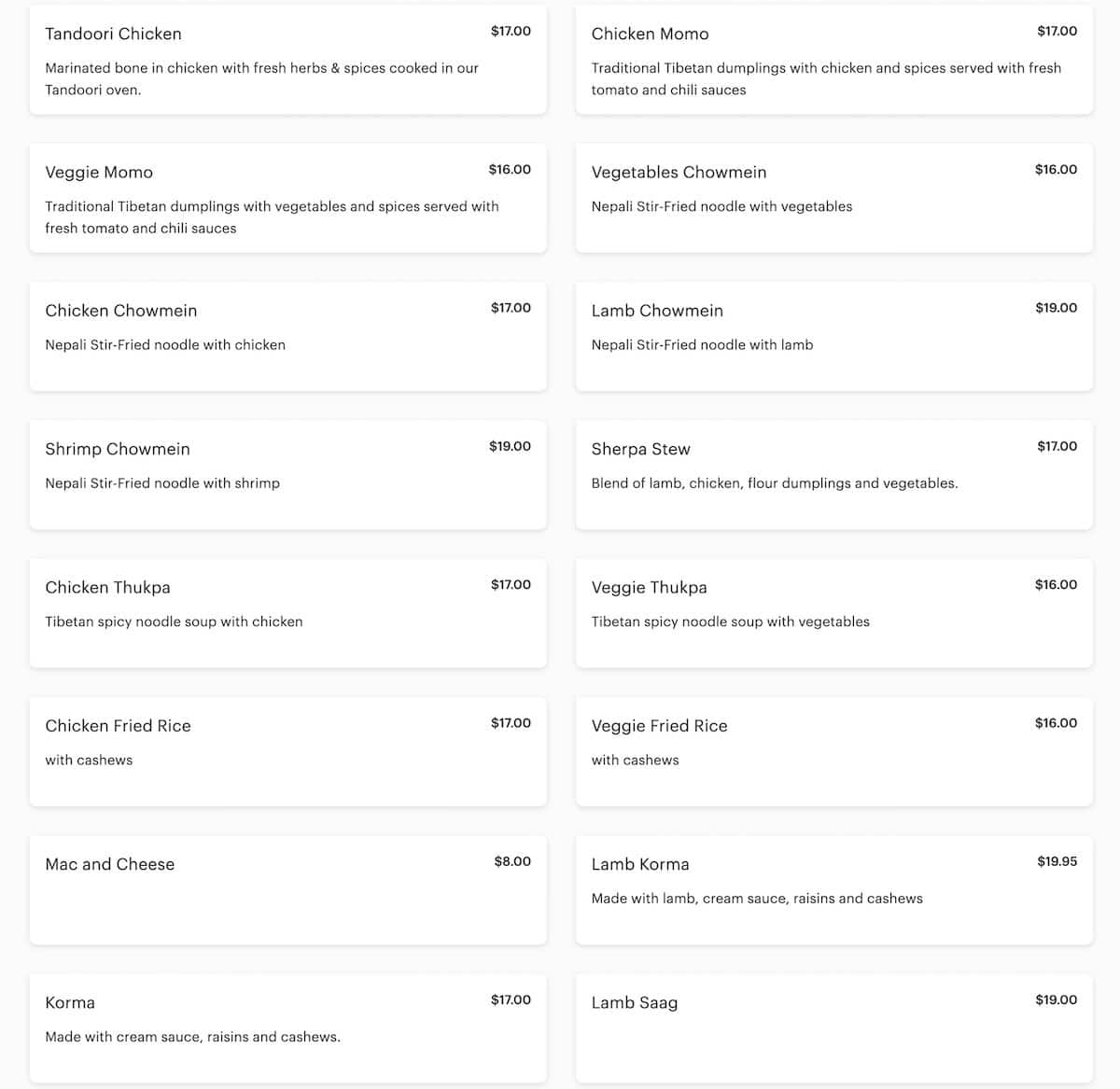The width and height of the screenshot is (1120, 1089).
Task: Open the Chicken Fried Rice item
Action: (x=118, y=726)
